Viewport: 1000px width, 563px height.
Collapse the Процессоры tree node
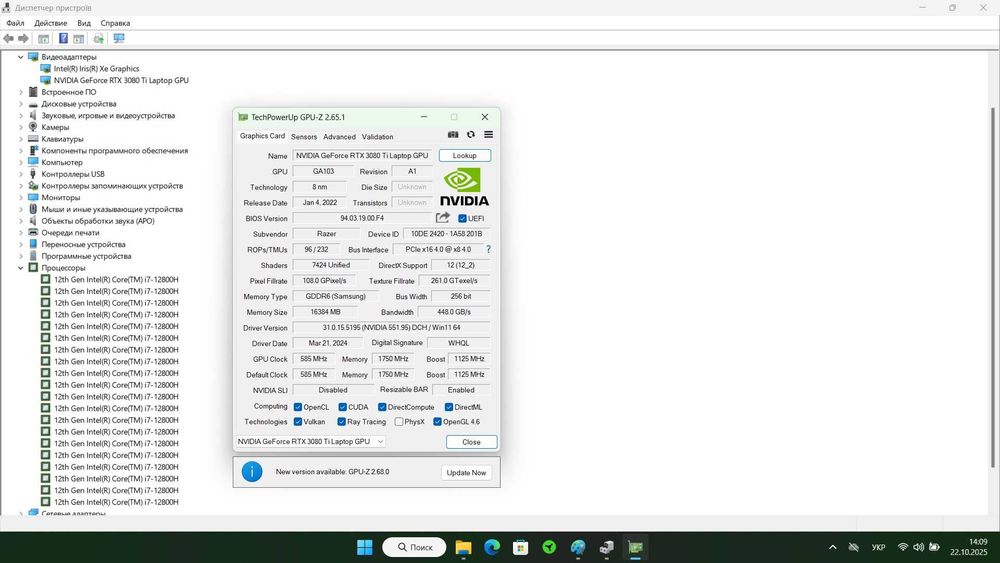[x=20, y=268]
